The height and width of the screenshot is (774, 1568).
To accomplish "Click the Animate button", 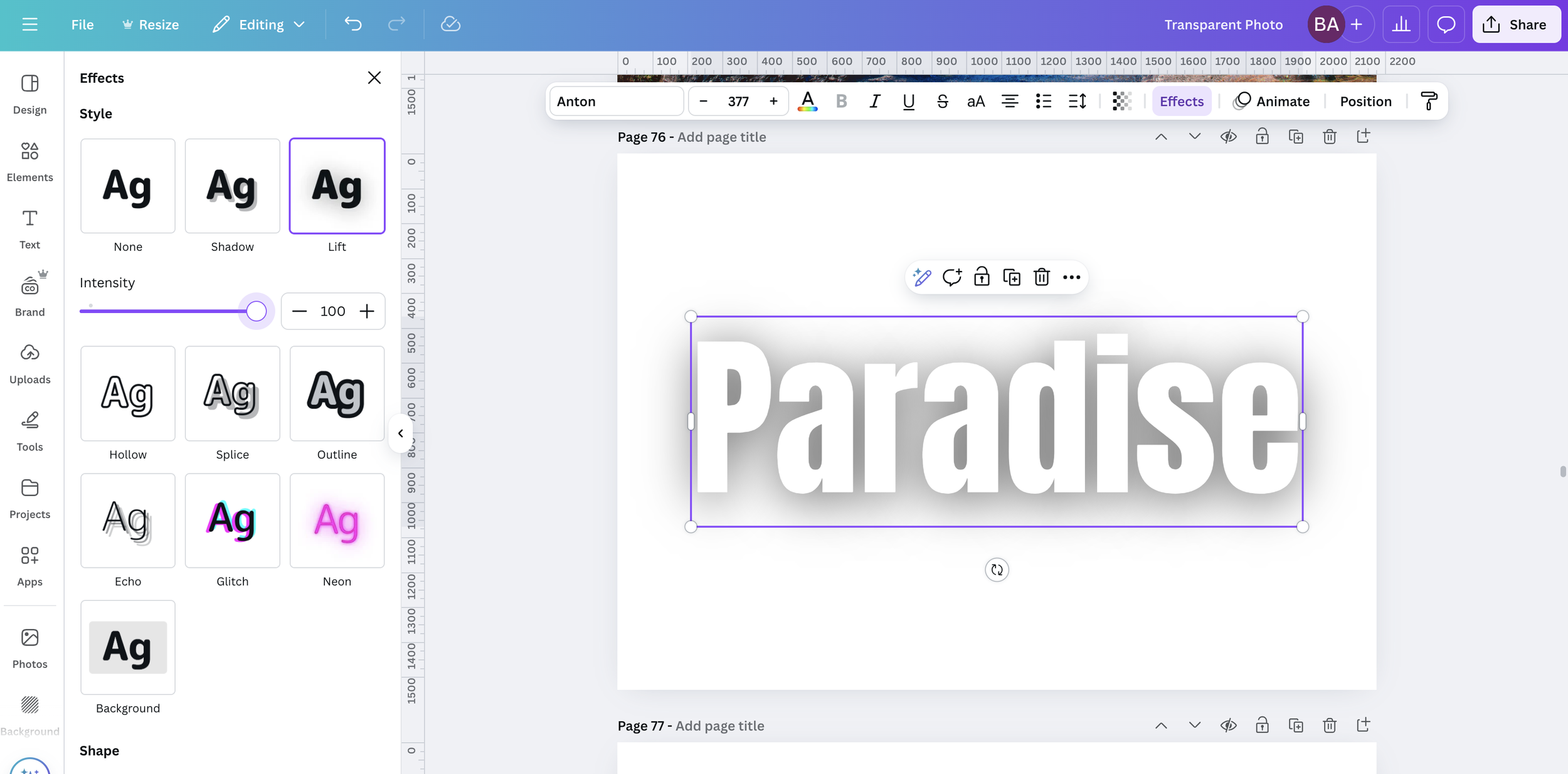I will pos(1271,101).
